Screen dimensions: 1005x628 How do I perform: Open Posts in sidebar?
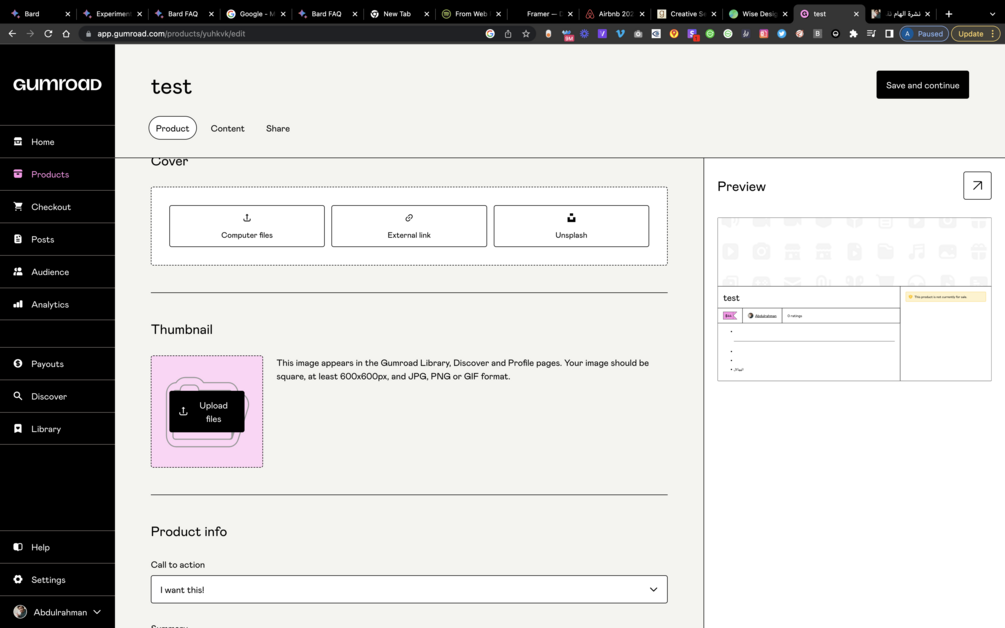[57, 240]
